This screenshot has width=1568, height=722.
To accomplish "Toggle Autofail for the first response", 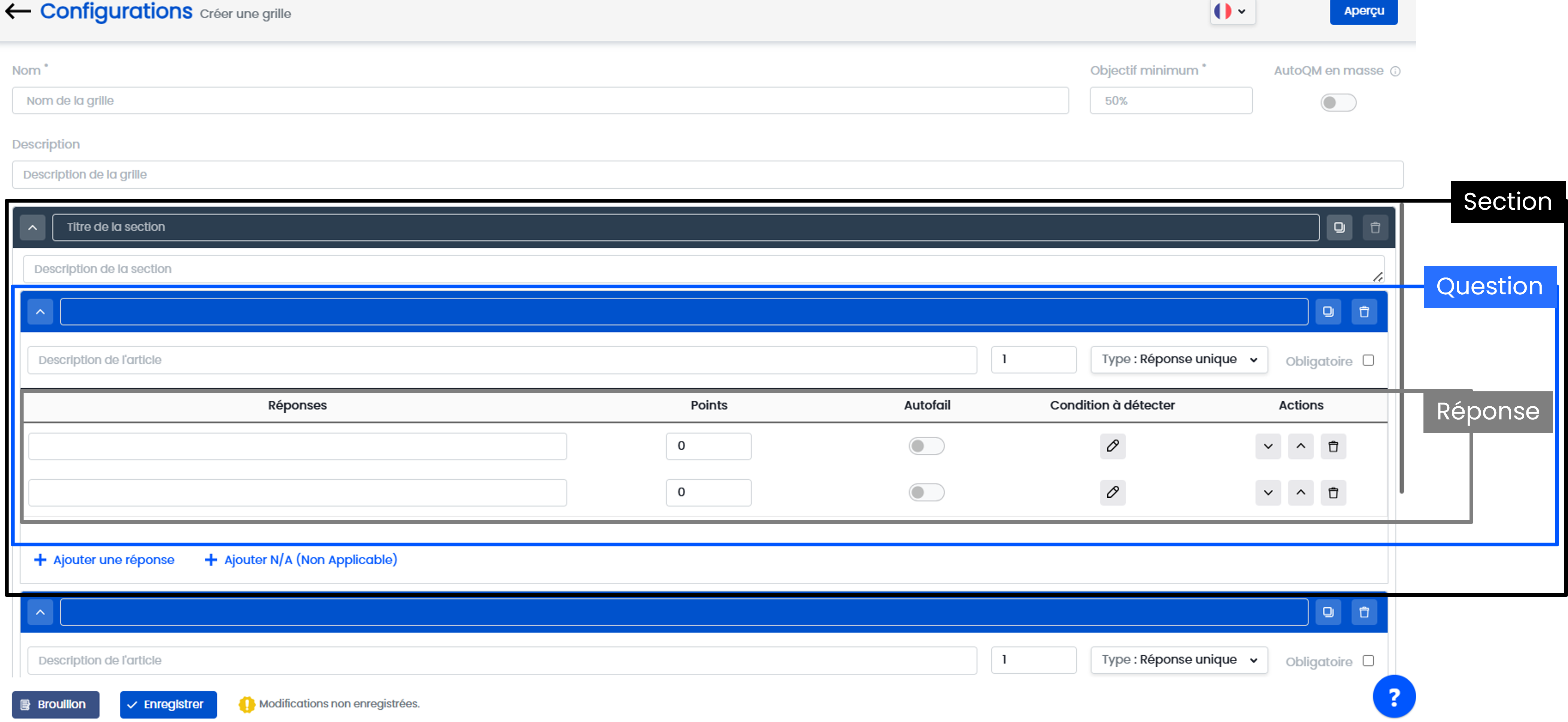I will click(926, 446).
